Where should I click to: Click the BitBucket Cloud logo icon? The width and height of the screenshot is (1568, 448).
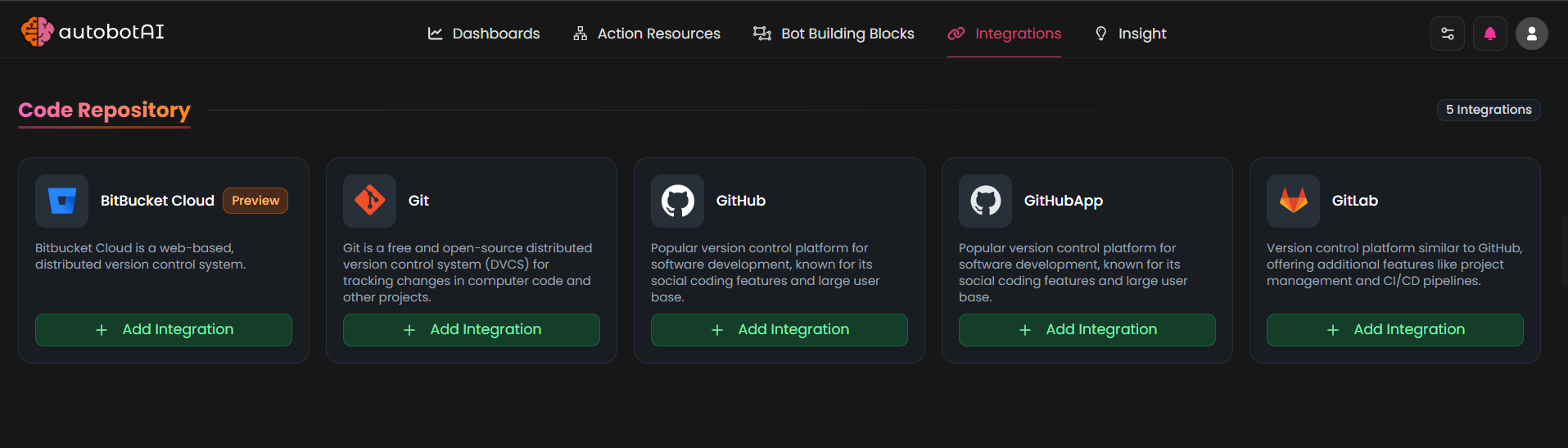coord(61,201)
